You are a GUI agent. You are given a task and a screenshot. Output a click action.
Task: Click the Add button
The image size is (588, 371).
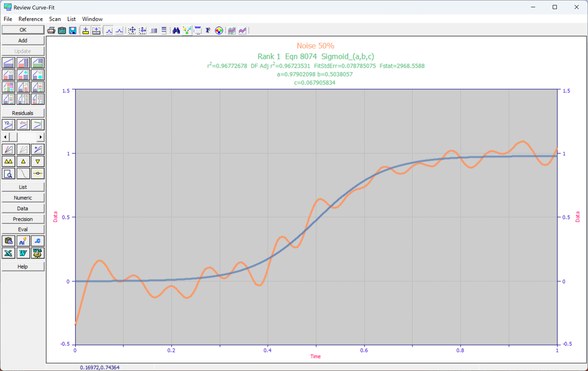coord(23,40)
